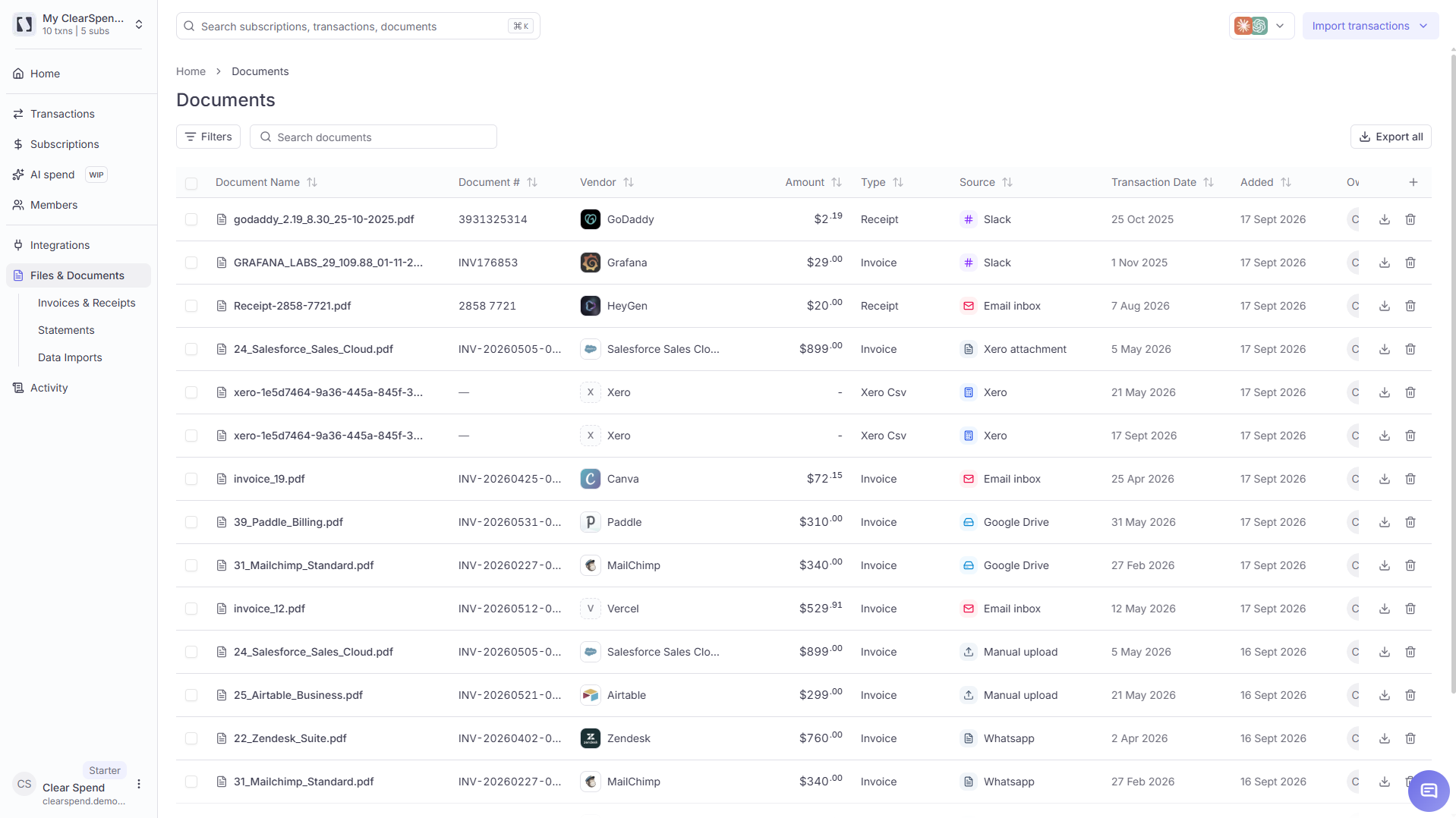Click the global search field
Image resolution: width=1456 pixels, height=818 pixels.
[358, 26]
